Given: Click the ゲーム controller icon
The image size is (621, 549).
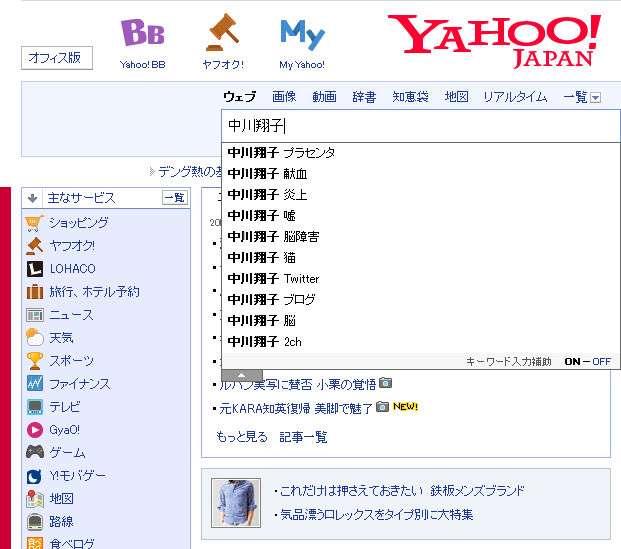Looking at the screenshot, I should (34, 452).
